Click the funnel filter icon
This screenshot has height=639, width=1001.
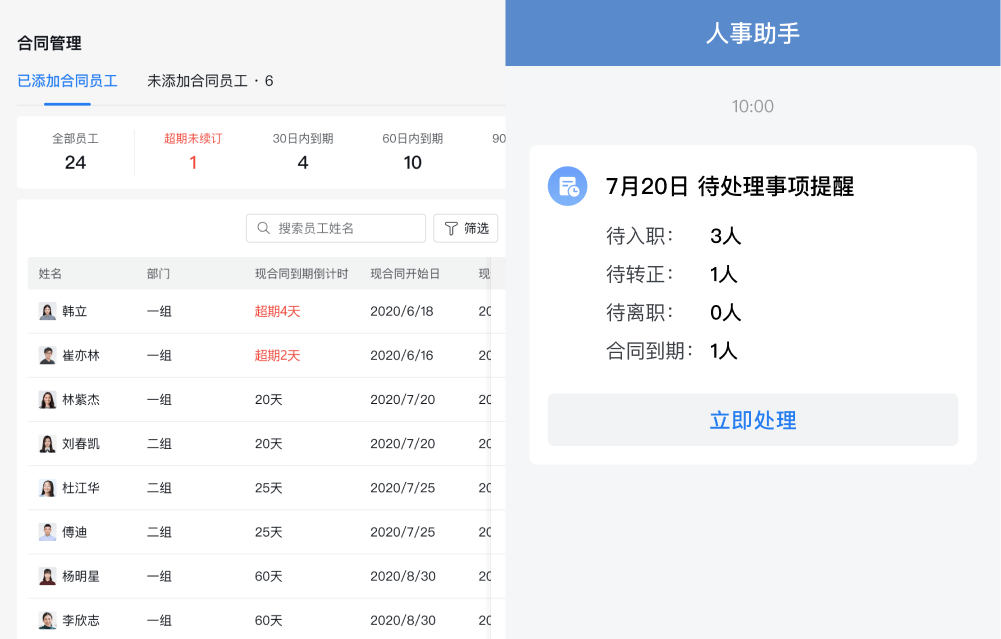coord(451,229)
